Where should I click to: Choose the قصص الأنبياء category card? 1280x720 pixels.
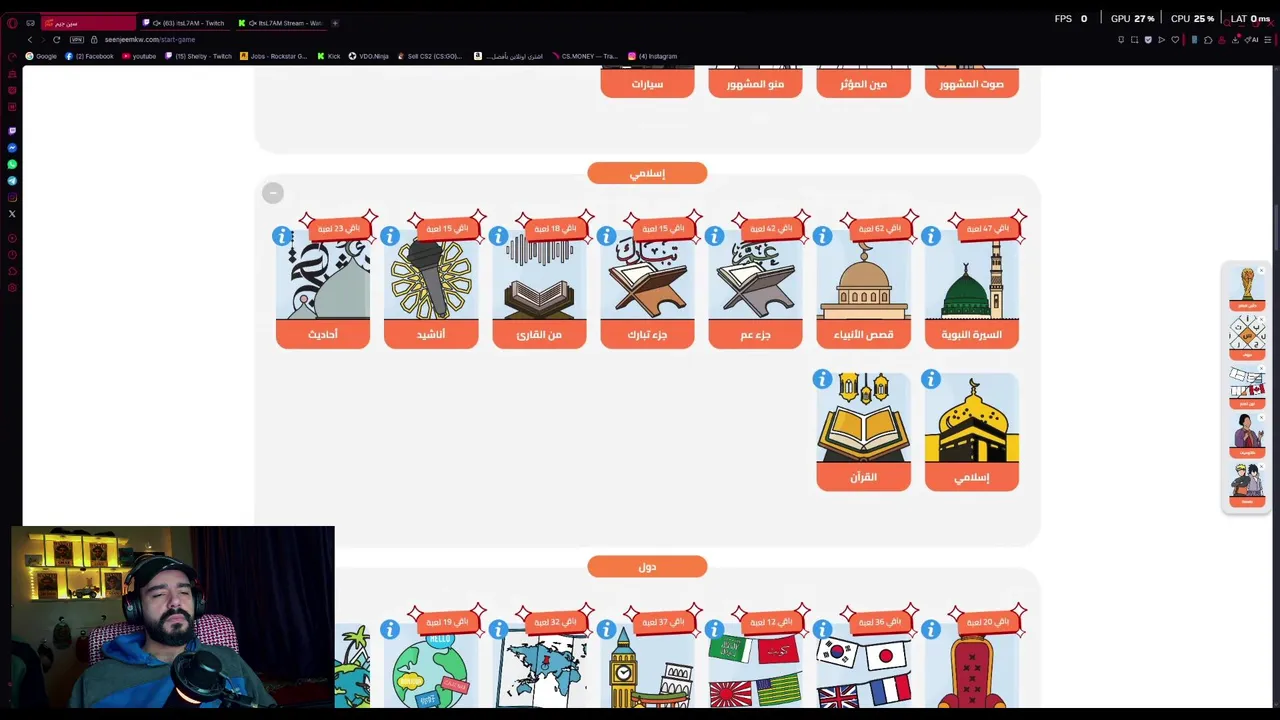[x=863, y=289]
